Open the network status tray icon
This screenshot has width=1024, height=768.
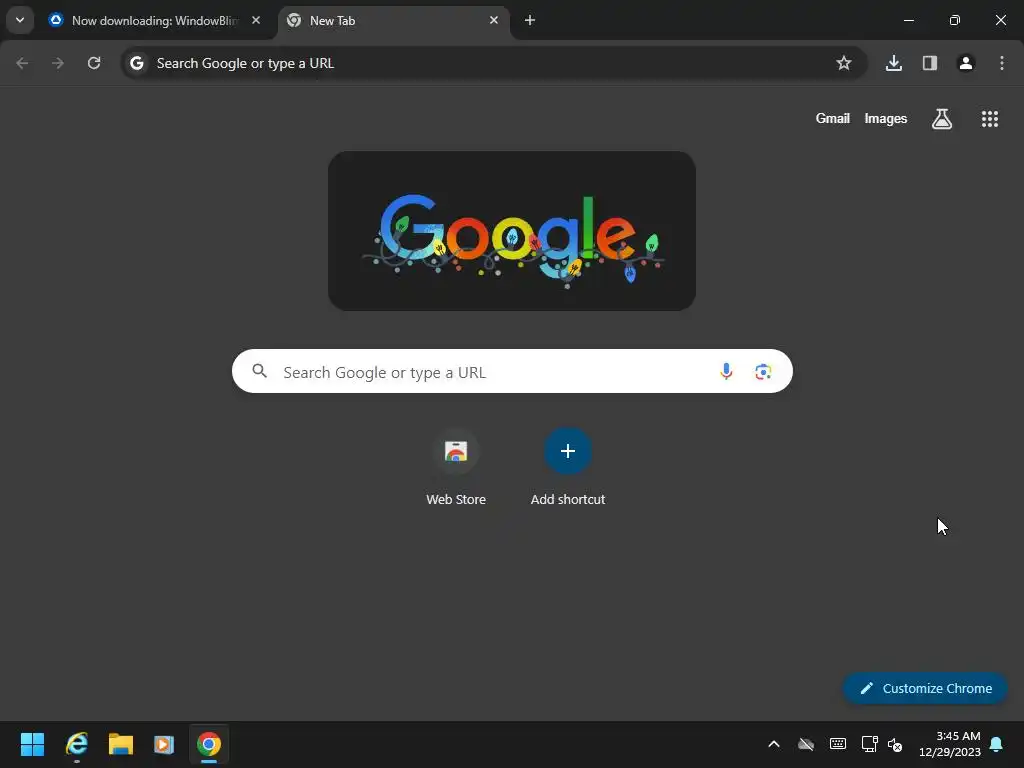[x=869, y=744]
